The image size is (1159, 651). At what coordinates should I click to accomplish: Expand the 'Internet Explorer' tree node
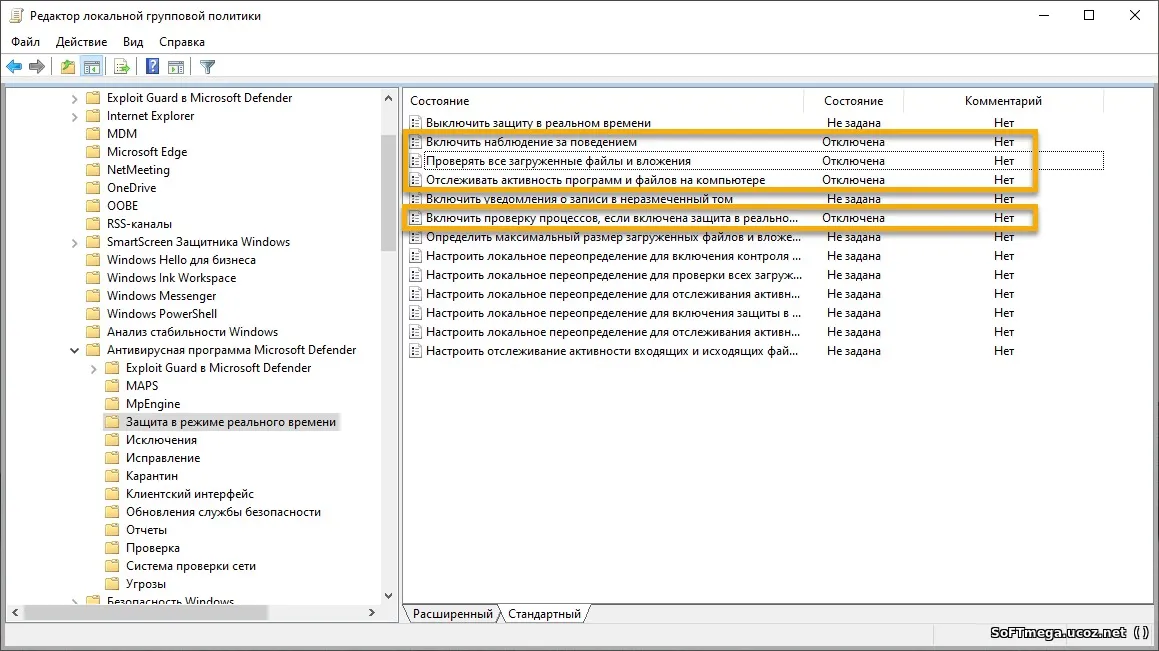74,115
